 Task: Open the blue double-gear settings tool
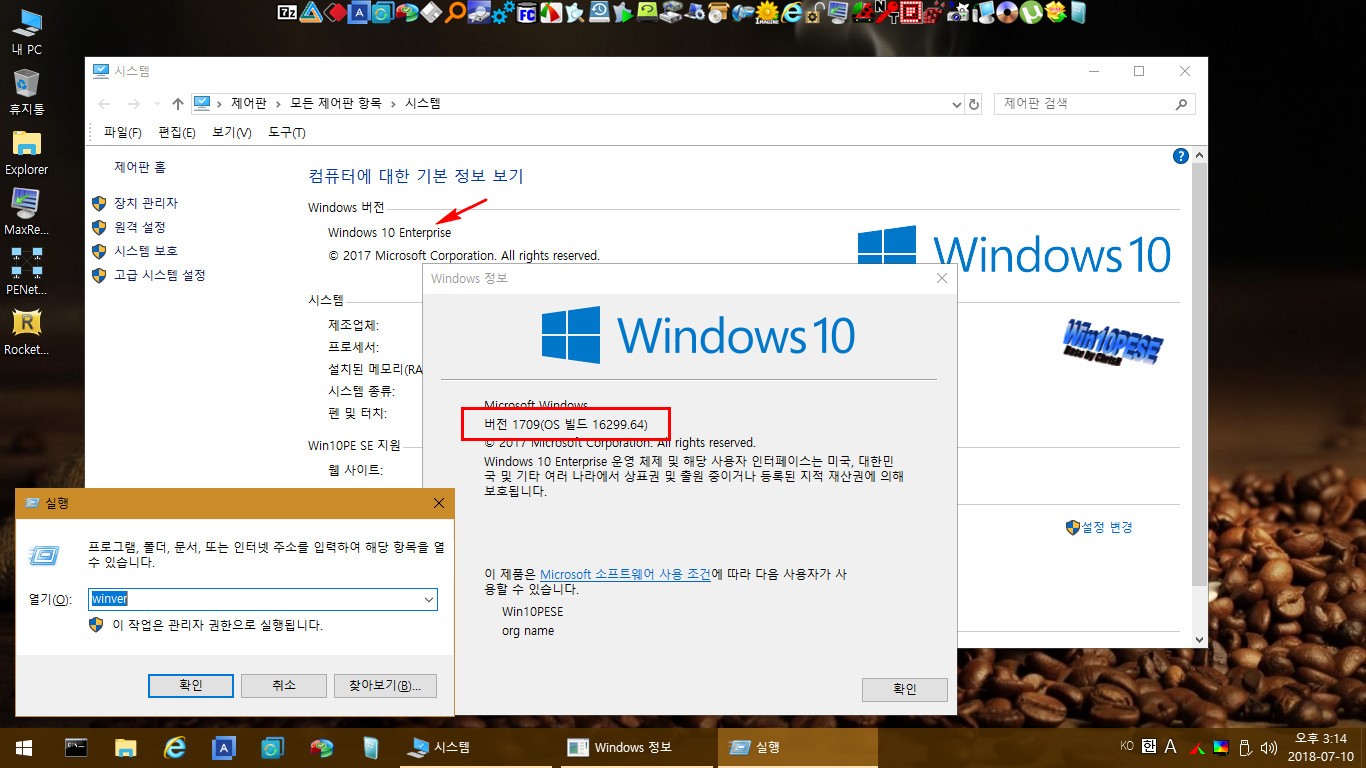tap(504, 12)
